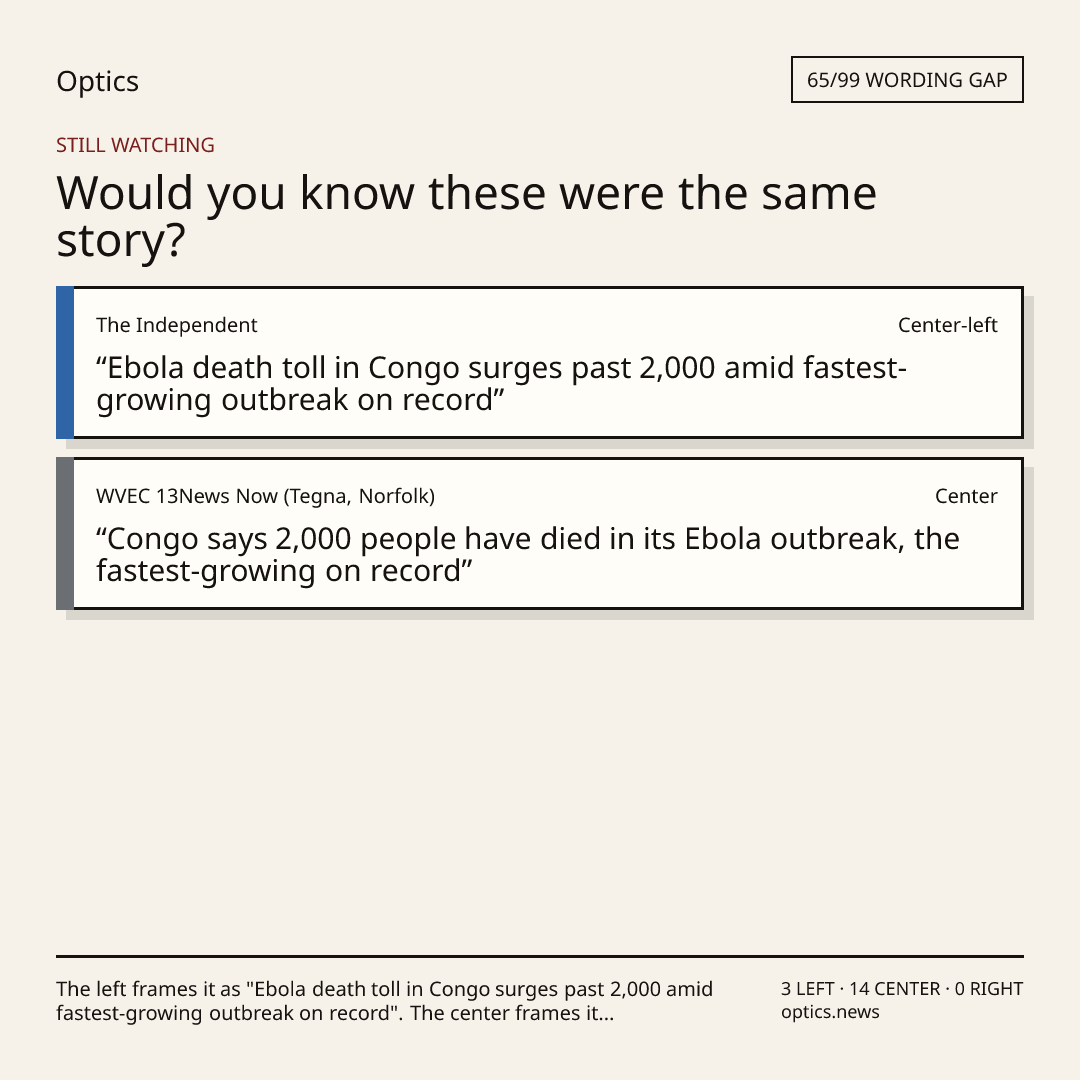Click the Optics logo text
The width and height of the screenshot is (1080, 1080).
(97, 81)
